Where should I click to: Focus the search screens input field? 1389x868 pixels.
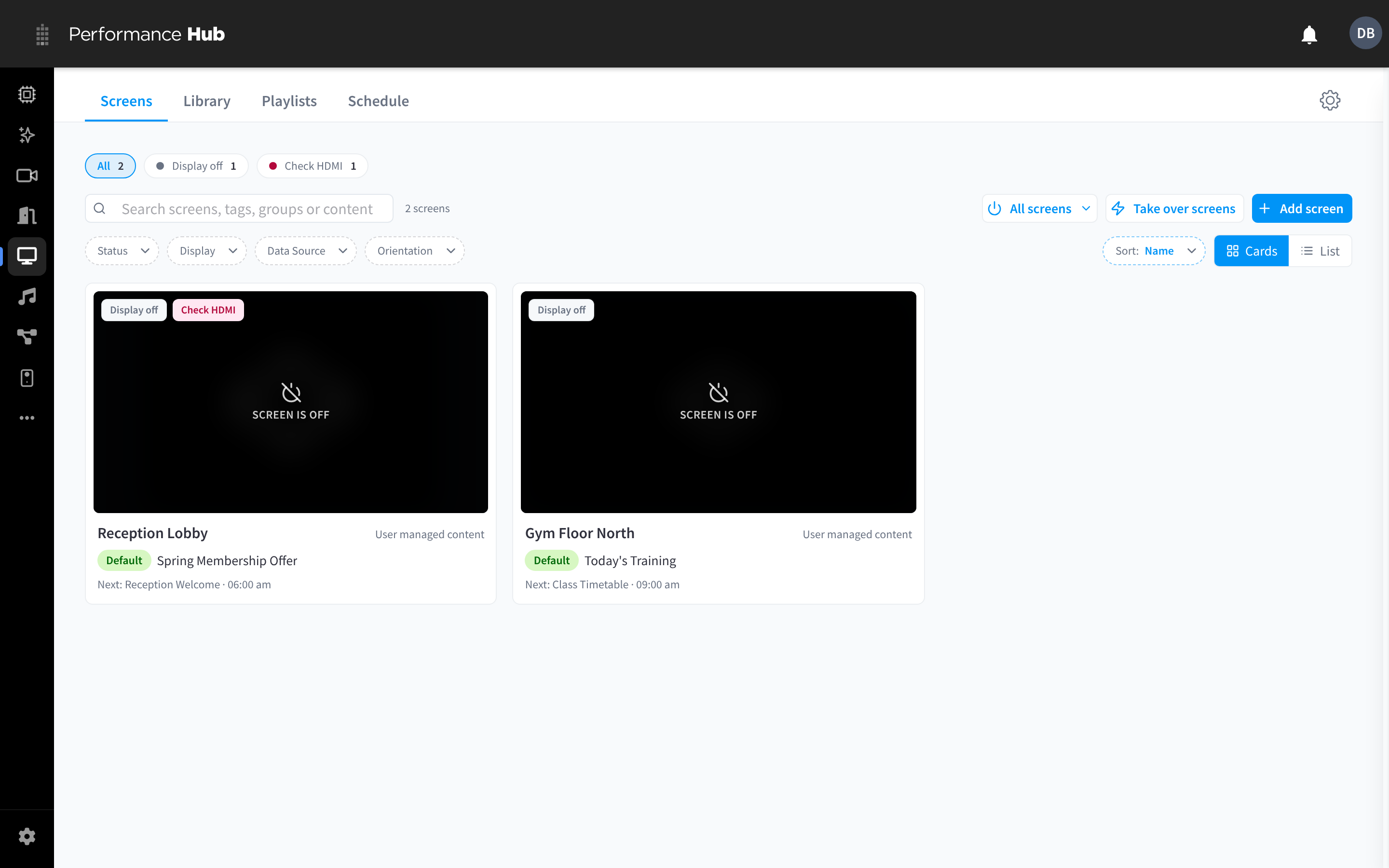pyautogui.click(x=239, y=208)
